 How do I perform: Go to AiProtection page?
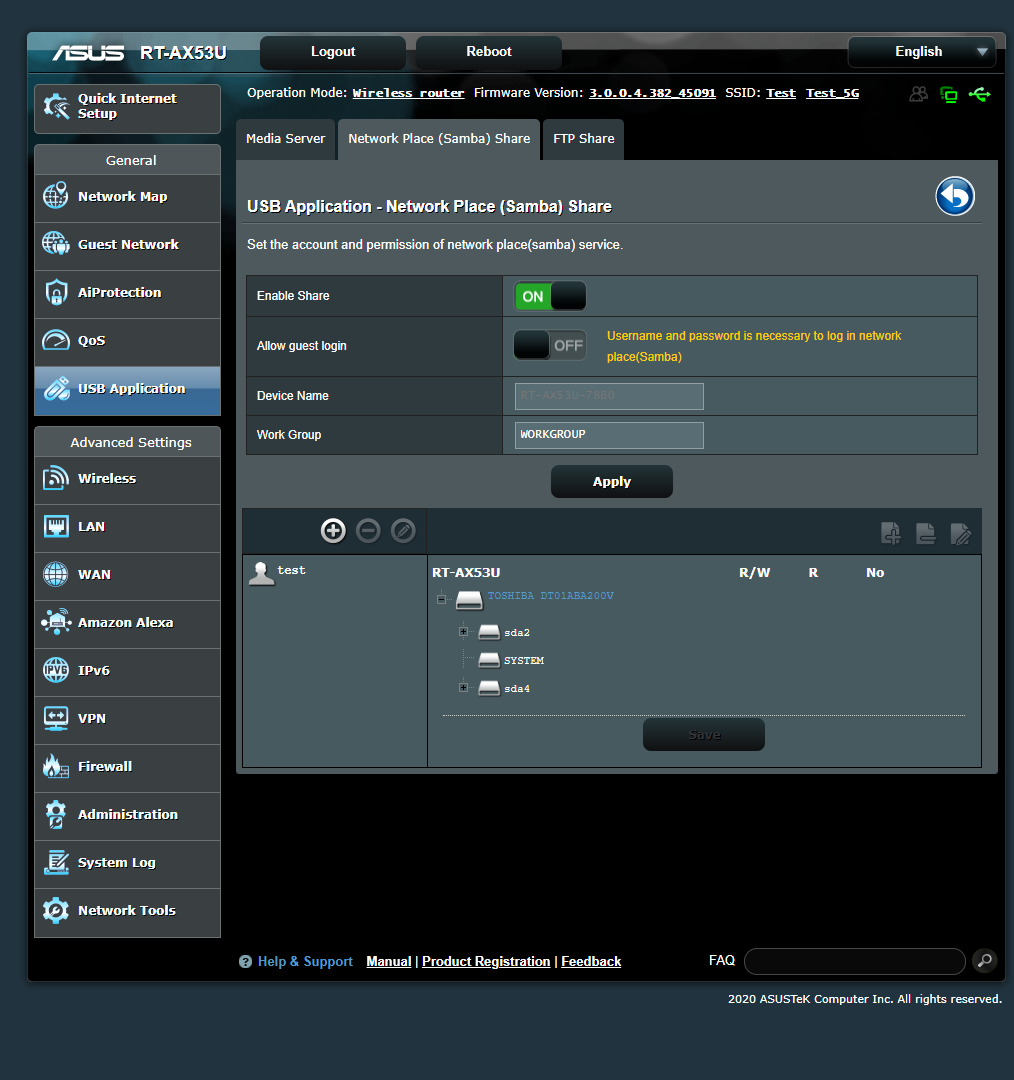coord(127,293)
